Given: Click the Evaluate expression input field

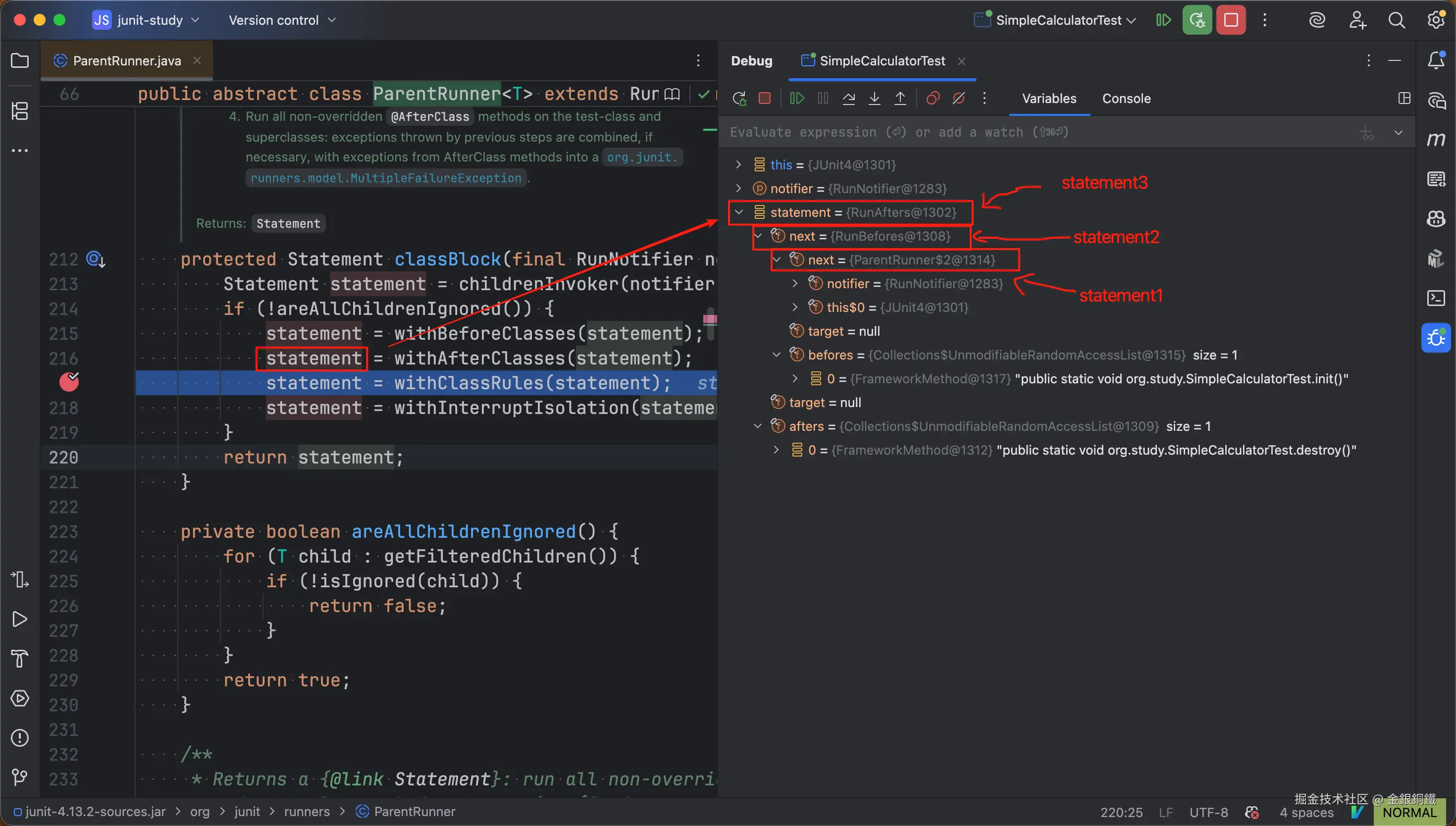Looking at the screenshot, I should coord(1021,132).
